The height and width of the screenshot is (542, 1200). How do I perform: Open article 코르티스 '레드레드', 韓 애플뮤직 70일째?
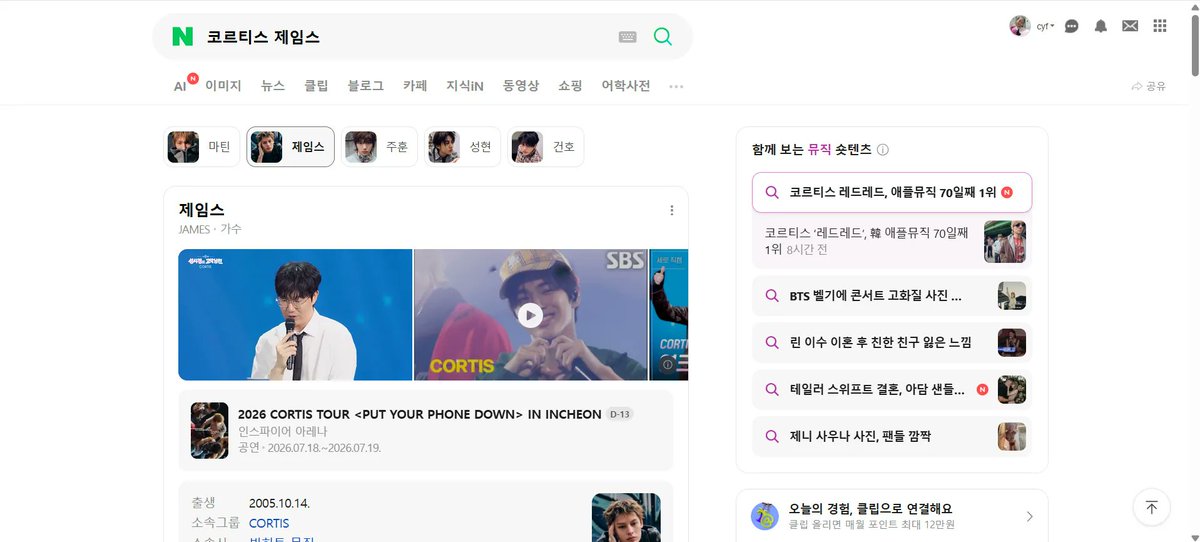tap(867, 241)
